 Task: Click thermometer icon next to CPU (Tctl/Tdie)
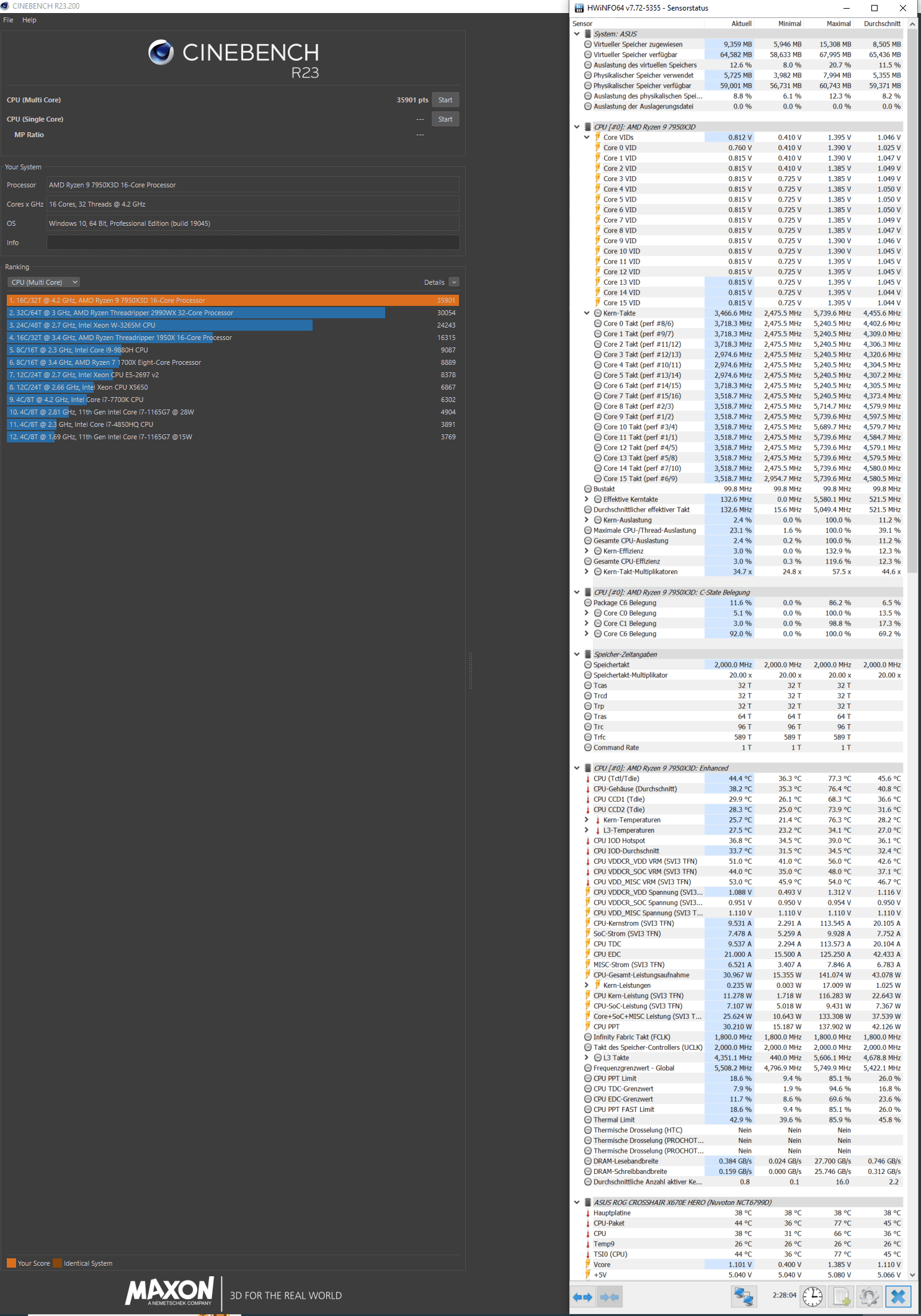tap(588, 778)
